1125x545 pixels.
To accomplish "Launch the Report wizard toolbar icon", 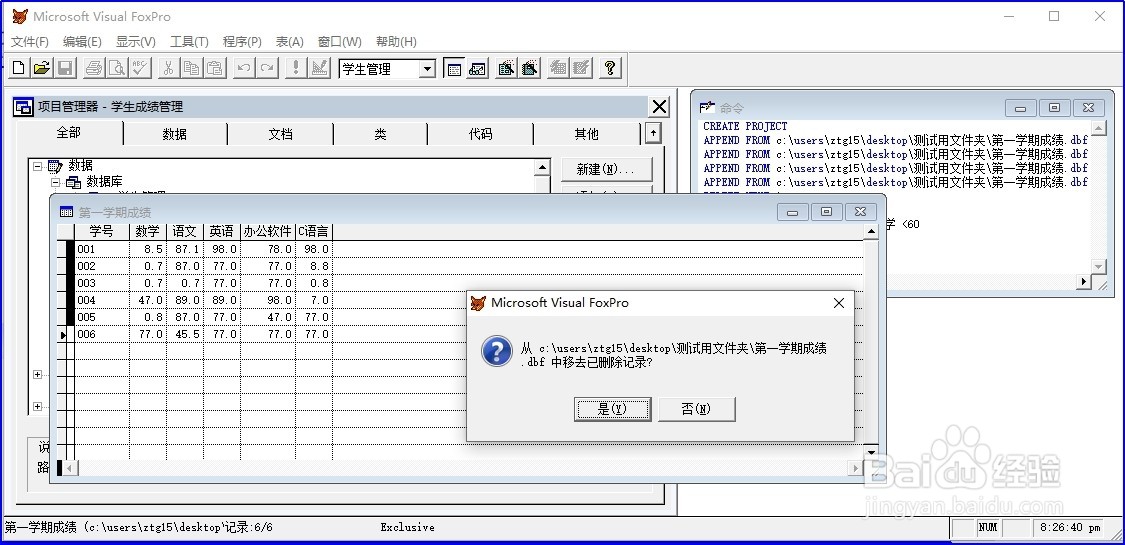I will point(529,69).
